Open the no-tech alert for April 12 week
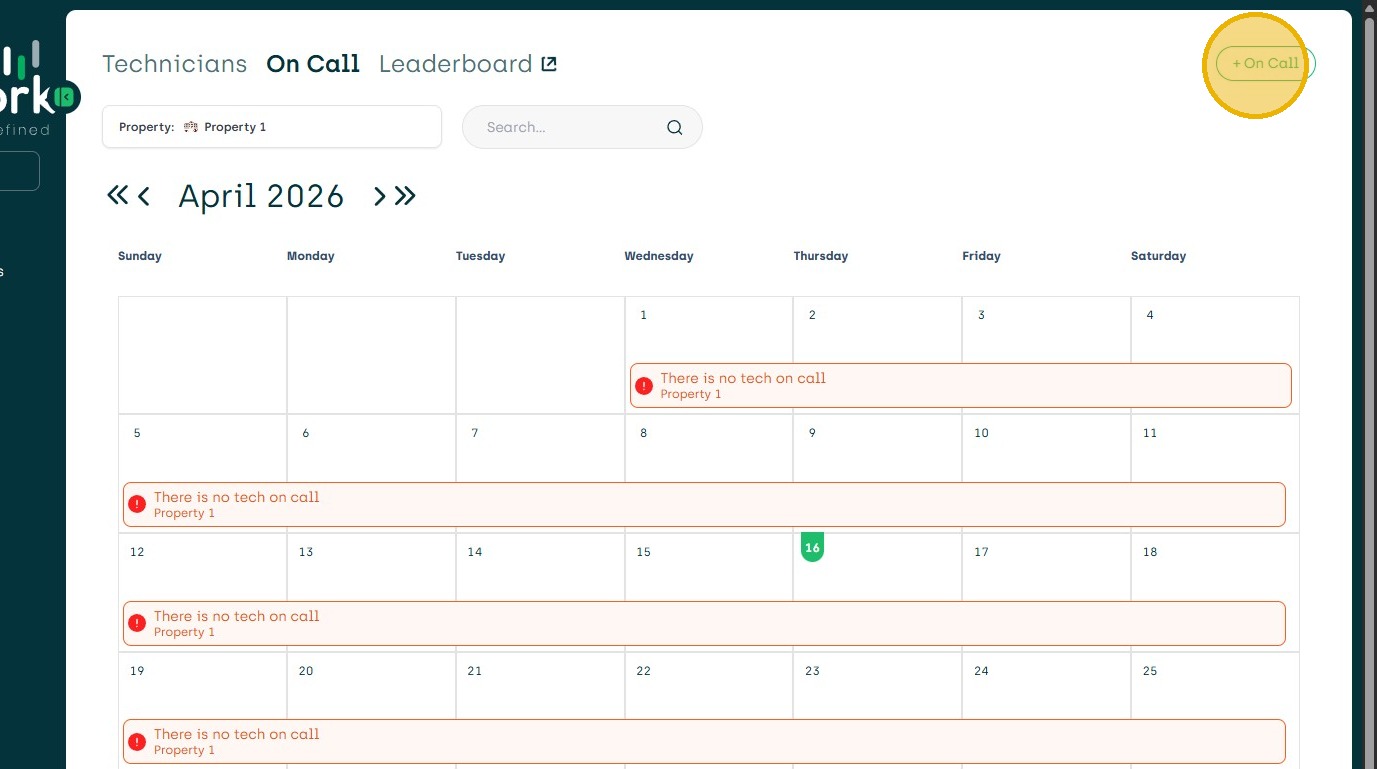The height and width of the screenshot is (769, 1377). pyautogui.click(x=704, y=623)
